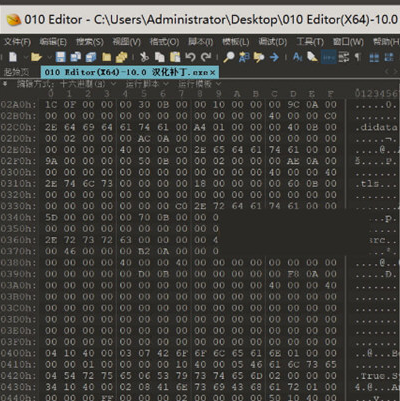Save the file with the floppy disk icon
The image size is (400, 401).
[60, 57]
